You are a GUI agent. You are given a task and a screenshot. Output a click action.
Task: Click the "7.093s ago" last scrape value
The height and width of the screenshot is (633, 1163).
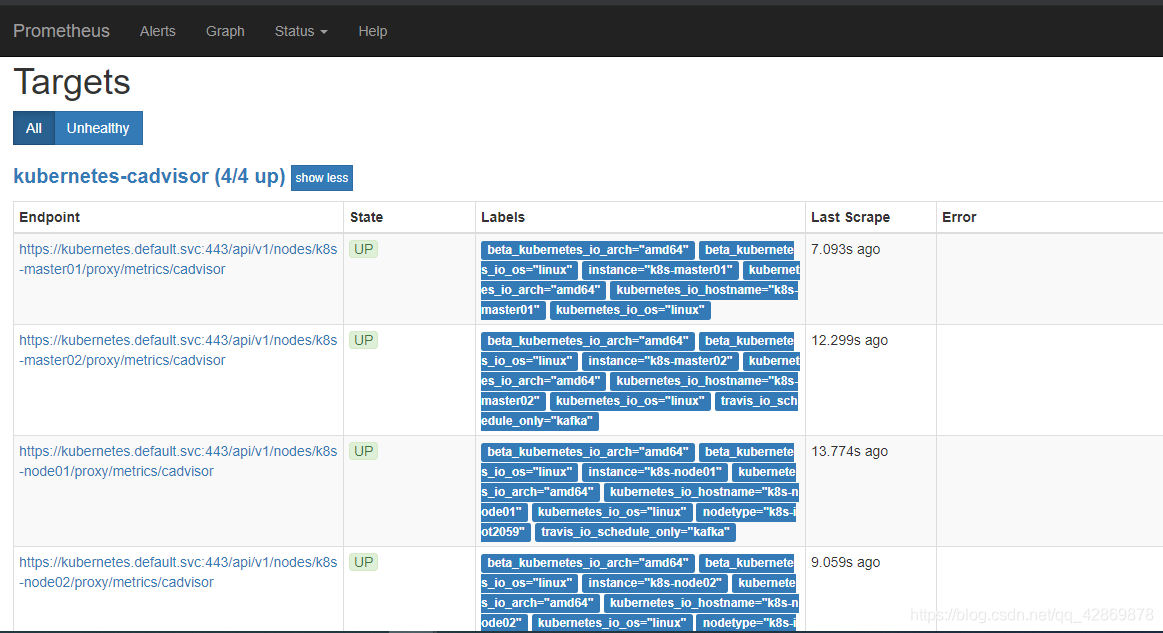[x=846, y=249]
